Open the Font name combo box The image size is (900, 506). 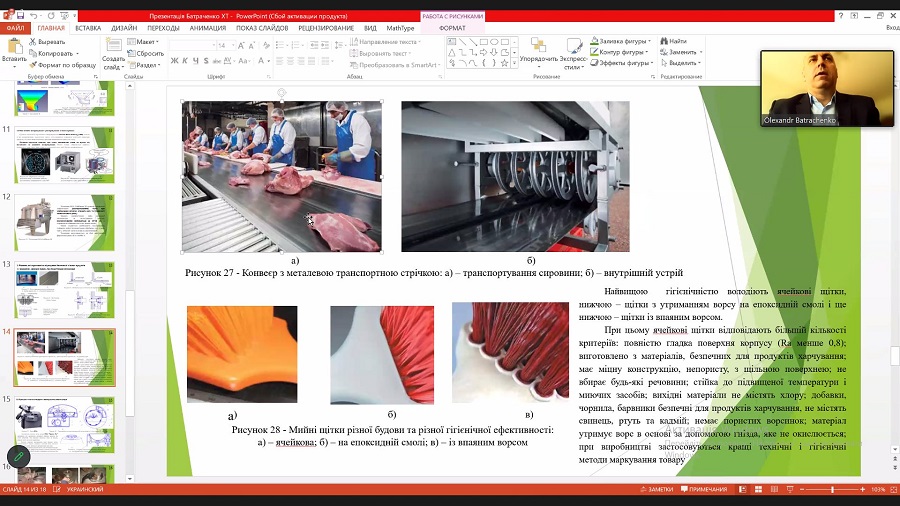(192, 45)
